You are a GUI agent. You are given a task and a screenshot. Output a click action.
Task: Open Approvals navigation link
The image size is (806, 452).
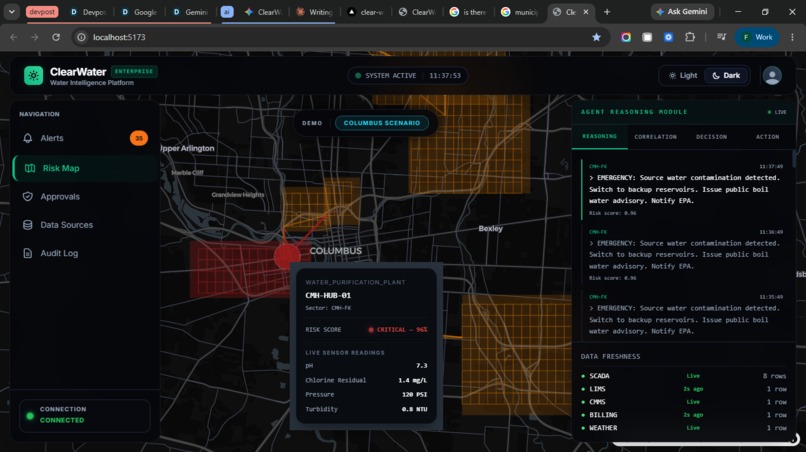pyautogui.click(x=60, y=196)
